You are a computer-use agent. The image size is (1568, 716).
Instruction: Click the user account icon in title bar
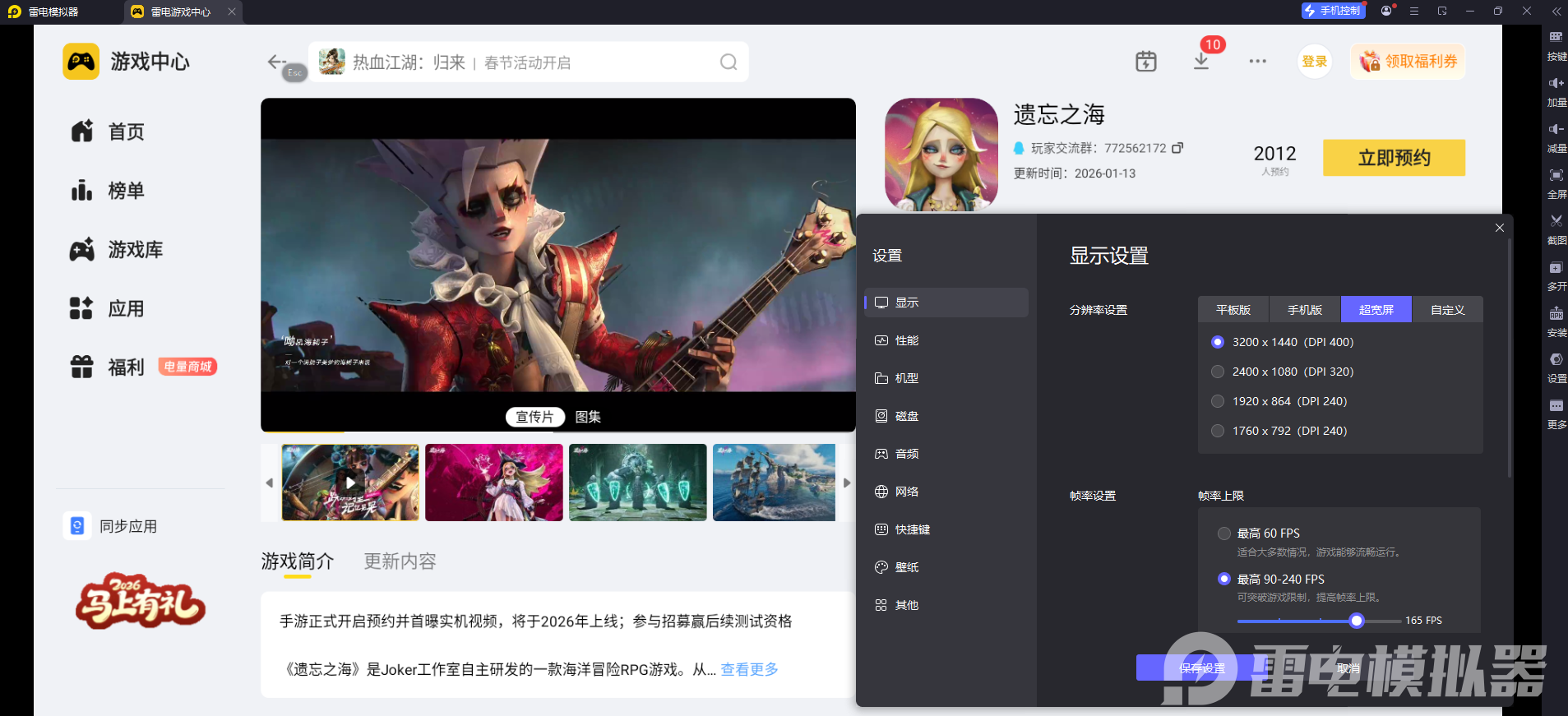[1387, 11]
